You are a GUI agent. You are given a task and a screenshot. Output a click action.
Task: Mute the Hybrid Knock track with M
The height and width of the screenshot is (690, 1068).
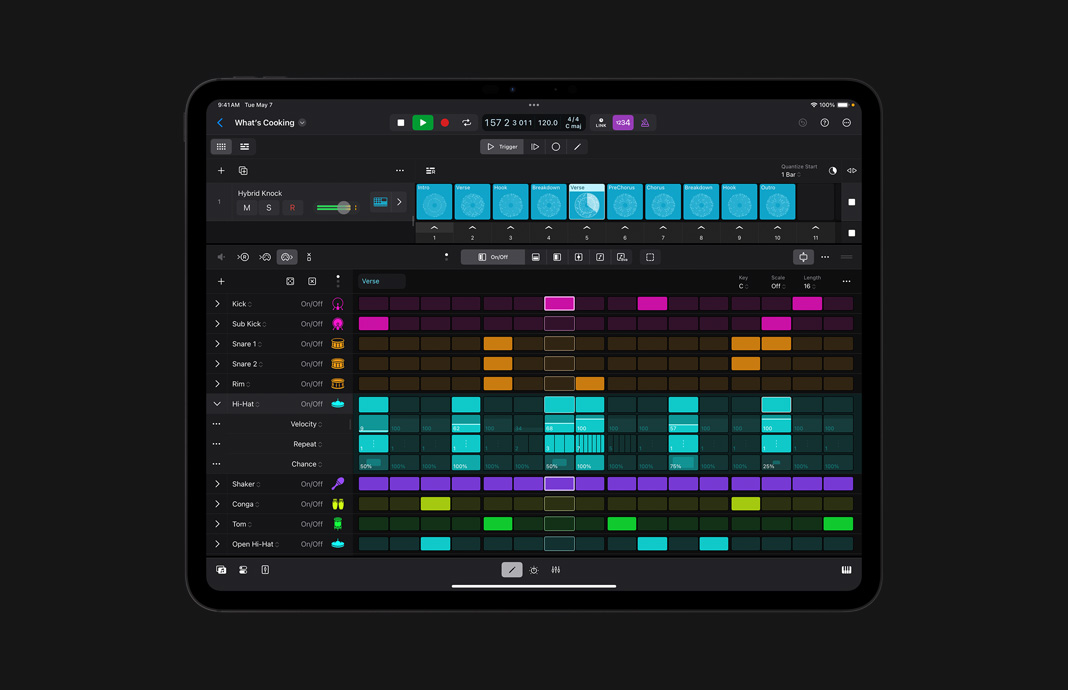click(x=246, y=207)
